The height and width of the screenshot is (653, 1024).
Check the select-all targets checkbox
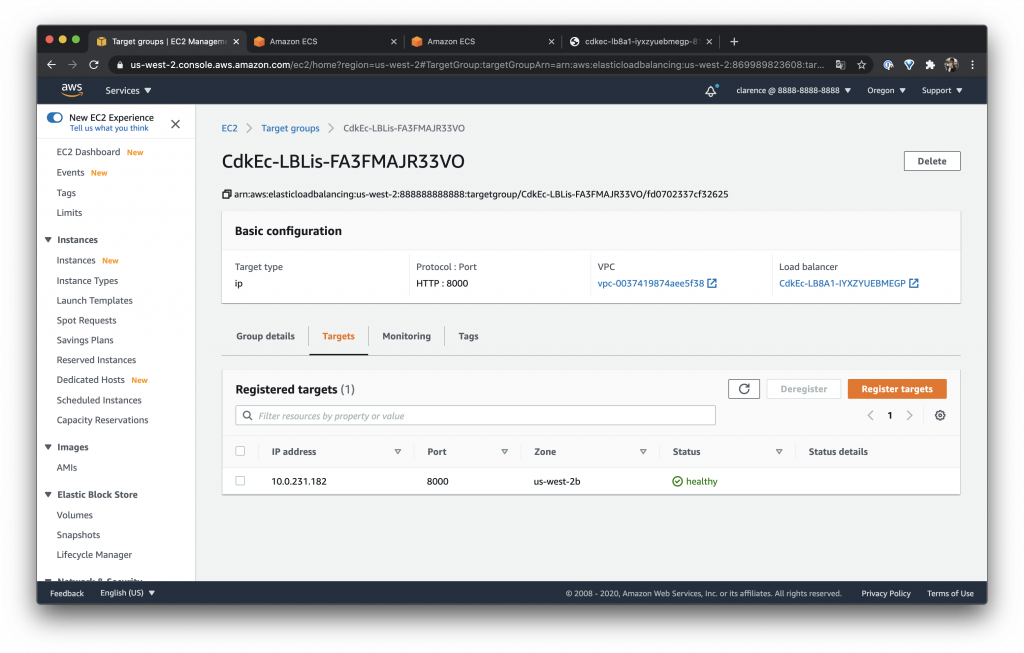240,451
